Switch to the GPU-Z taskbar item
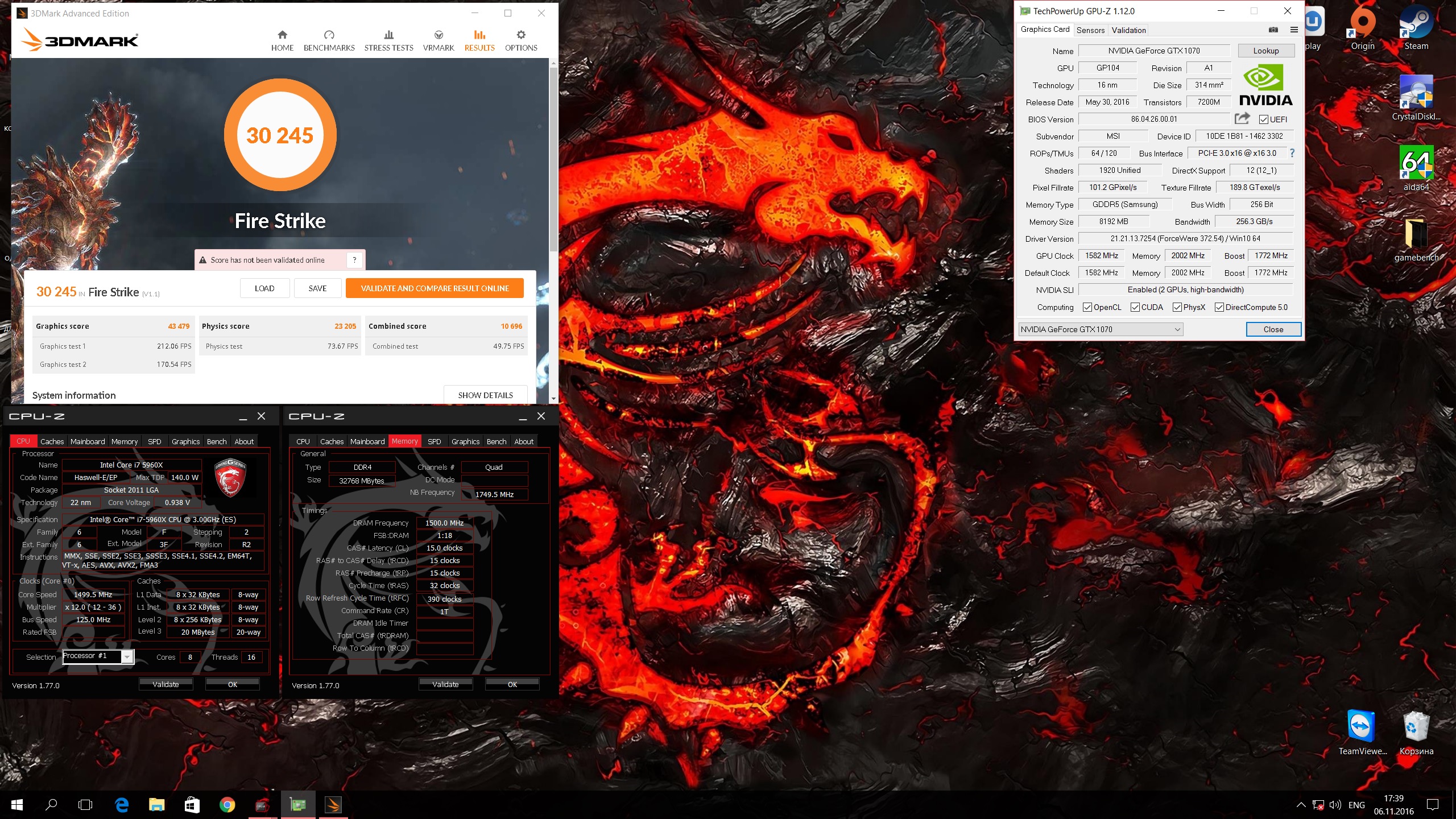The width and height of the screenshot is (1456, 819). (297, 805)
